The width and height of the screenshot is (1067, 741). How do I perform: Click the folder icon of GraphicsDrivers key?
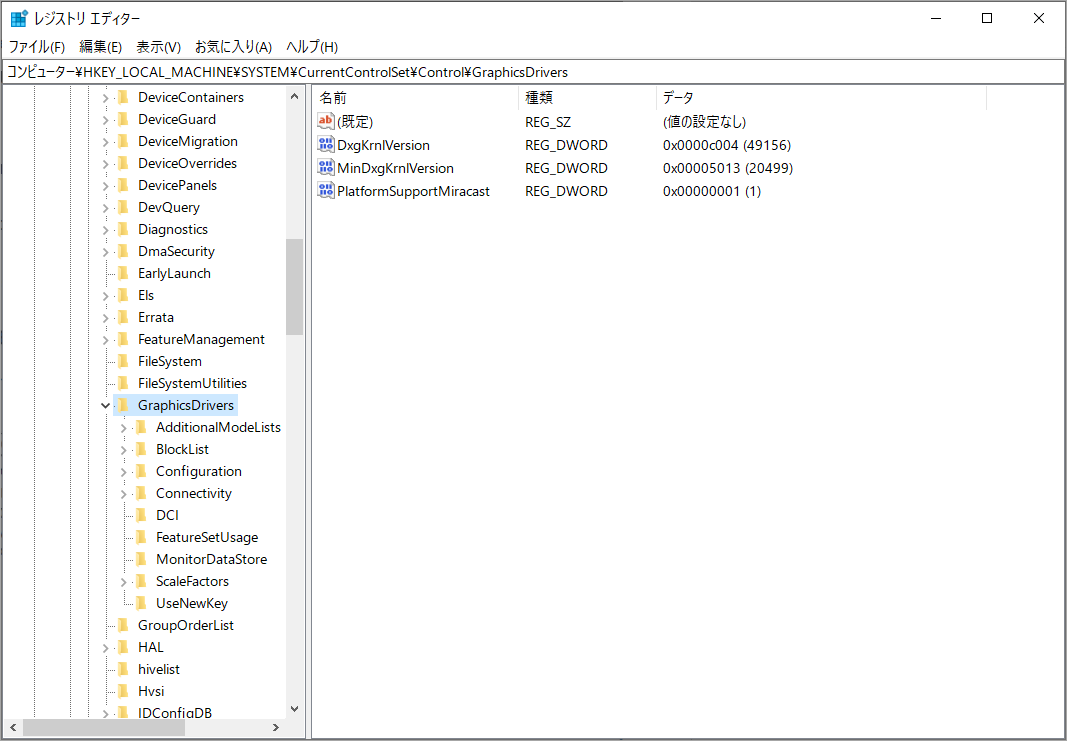123,405
